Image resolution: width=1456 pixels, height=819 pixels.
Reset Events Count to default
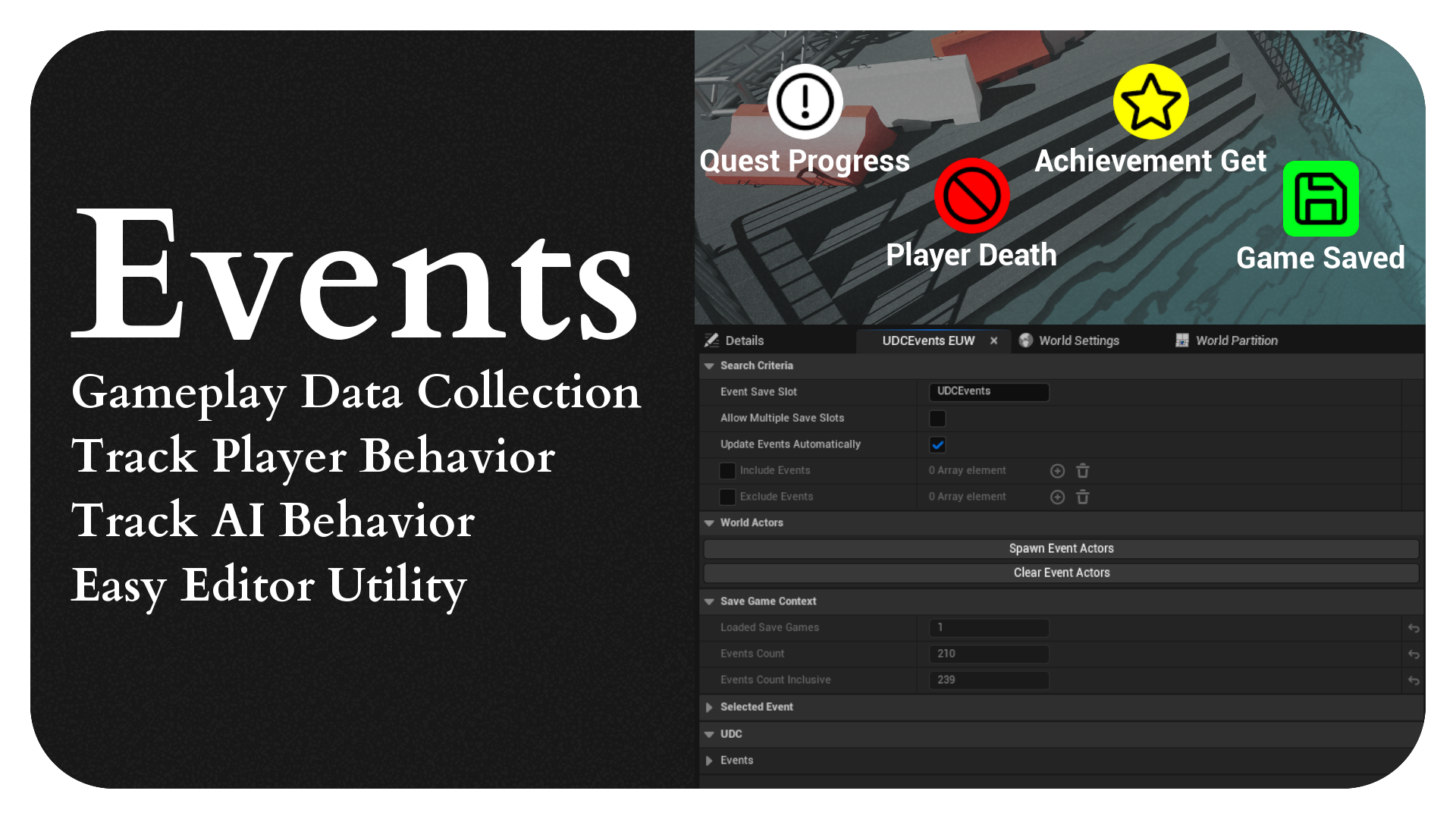click(x=1414, y=654)
